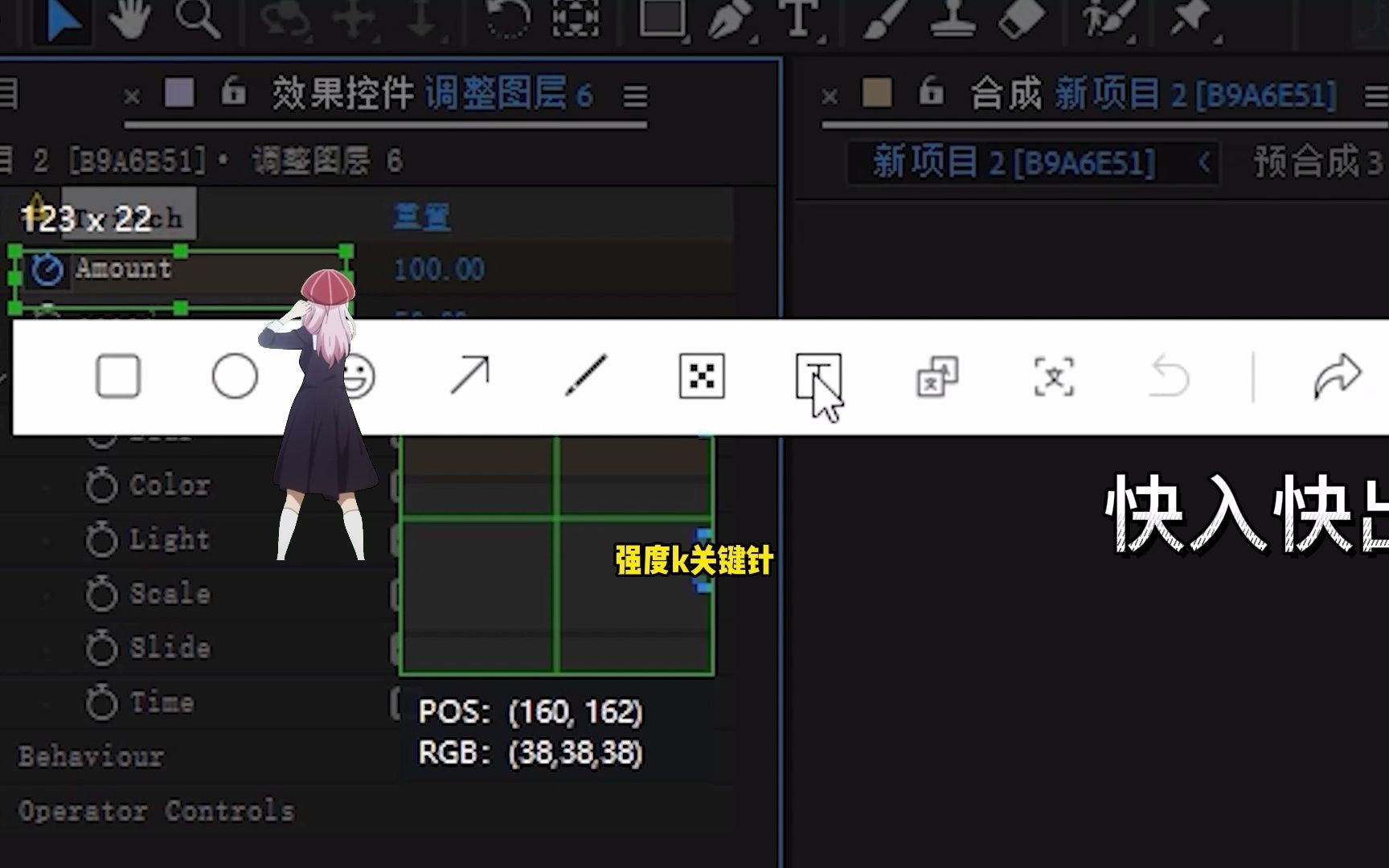
Task: Open the 预合成 3 composition breadcrumb tab
Action: [1317, 163]
